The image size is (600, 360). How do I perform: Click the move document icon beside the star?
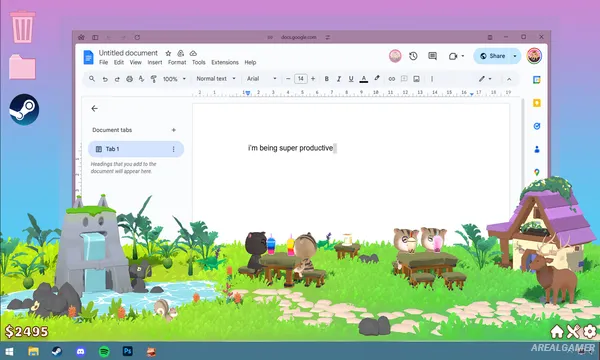pyautogui.click(x=181, y=53)
